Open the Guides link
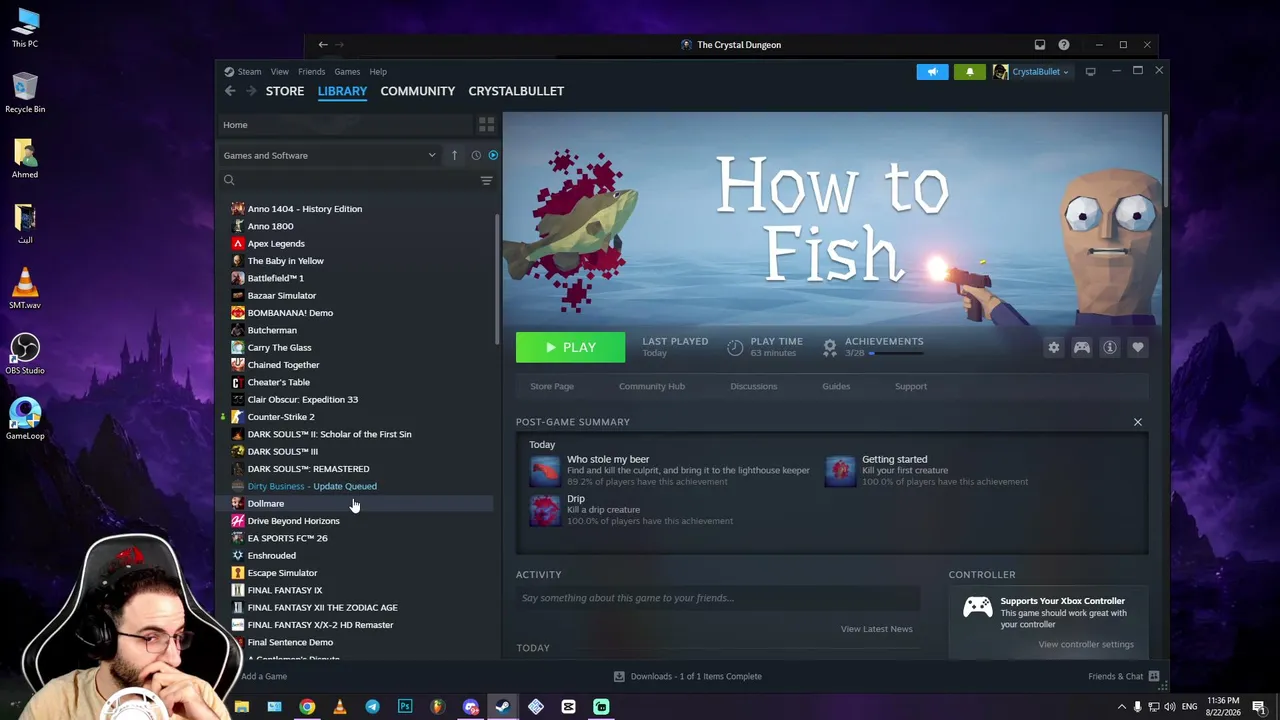 coord(836,386)
